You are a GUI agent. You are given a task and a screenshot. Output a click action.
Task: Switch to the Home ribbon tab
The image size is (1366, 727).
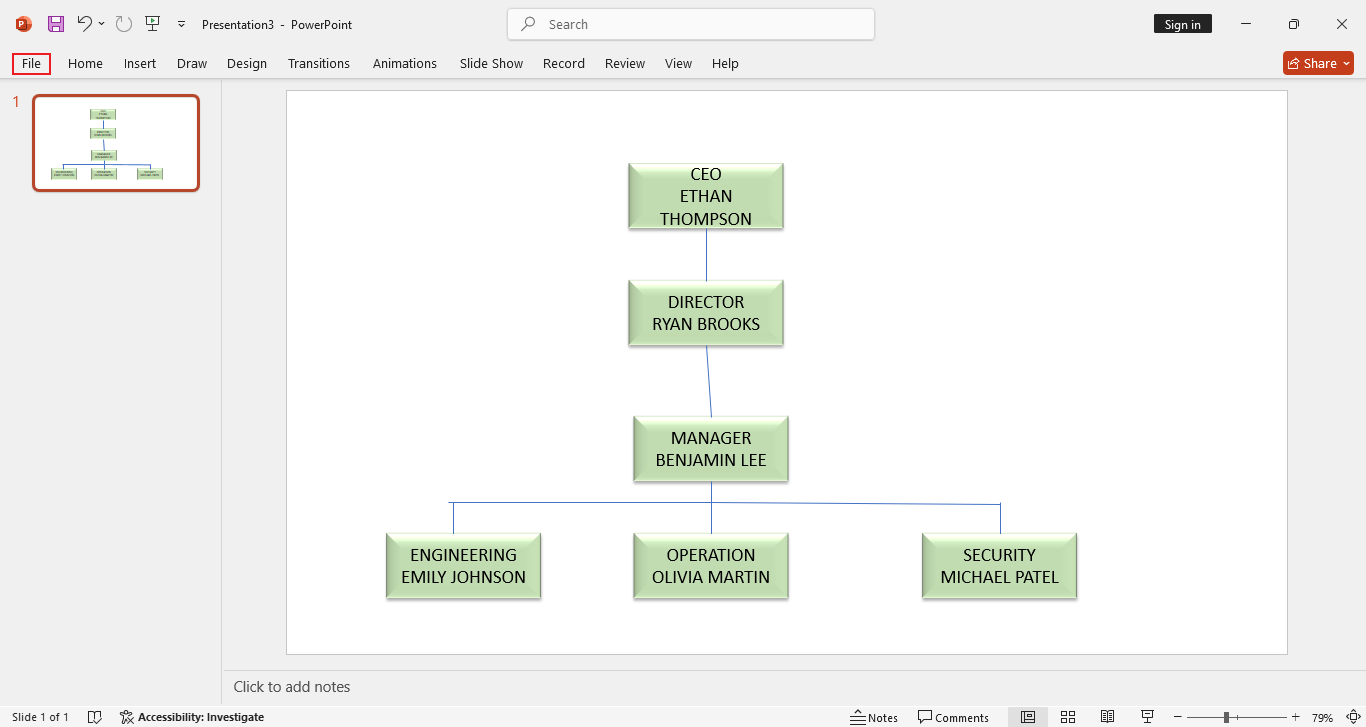(85, 63)
